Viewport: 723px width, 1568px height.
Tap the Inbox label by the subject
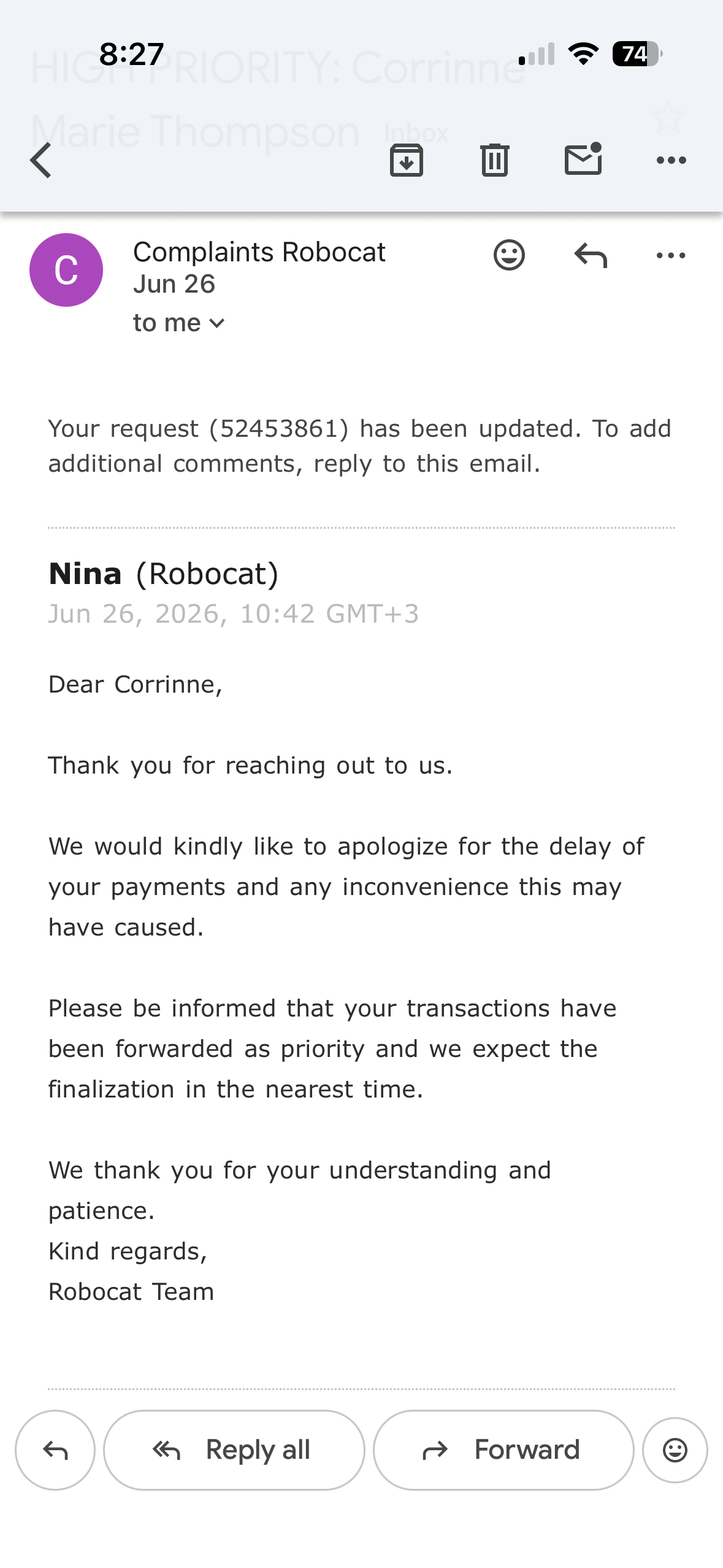416,133
